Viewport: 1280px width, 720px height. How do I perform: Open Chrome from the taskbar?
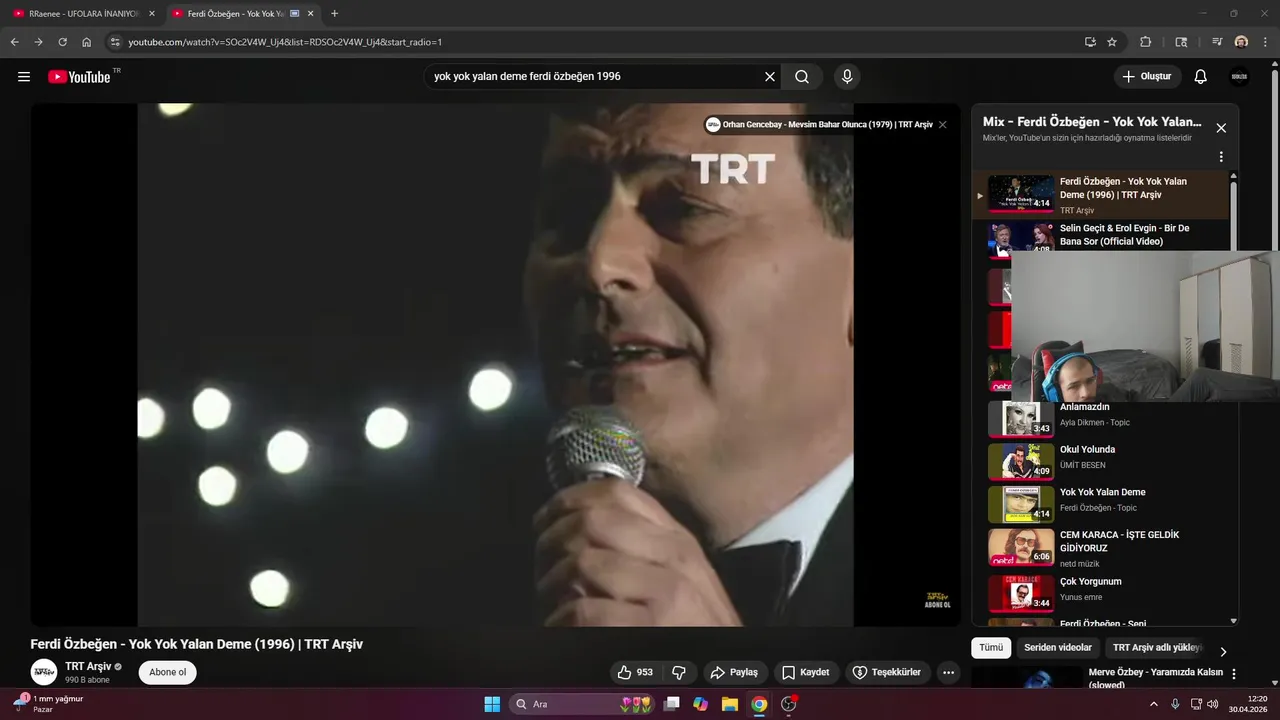tap(759, 704)
